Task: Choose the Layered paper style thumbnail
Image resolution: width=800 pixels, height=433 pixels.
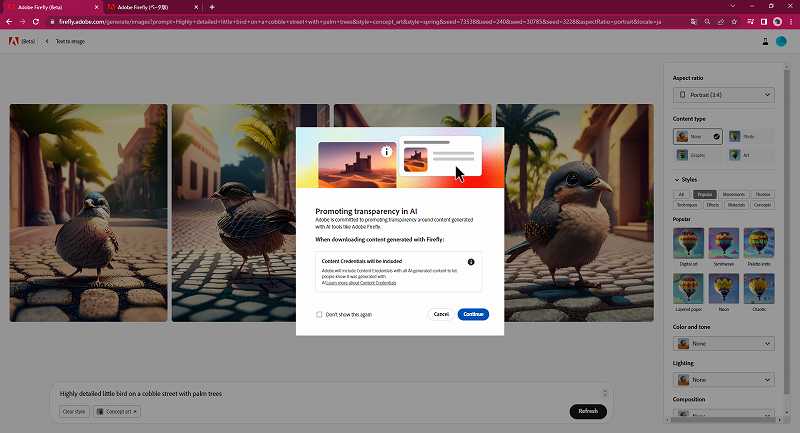Action: pos(688,289)
